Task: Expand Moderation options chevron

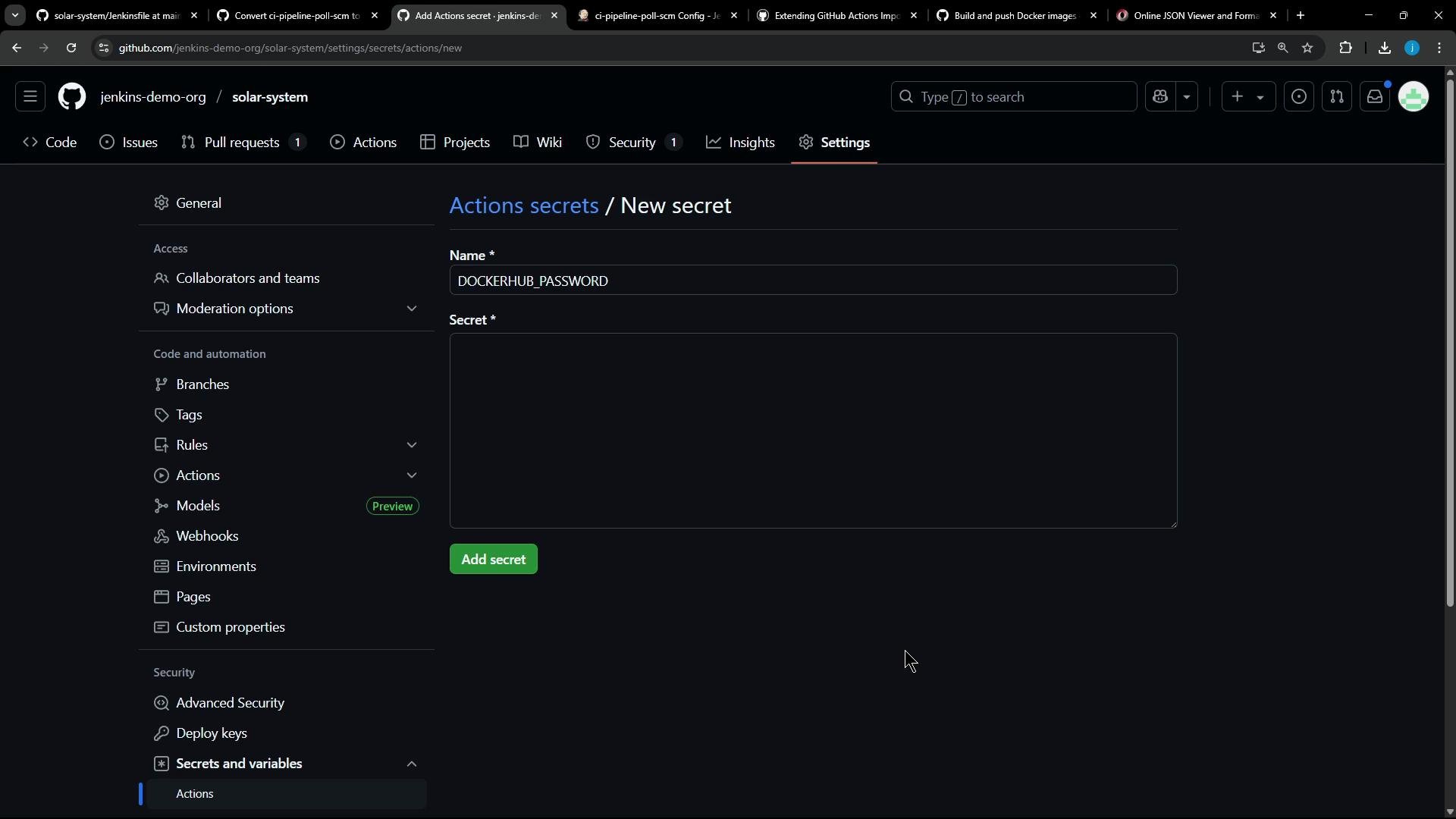Action: [412, 309]
